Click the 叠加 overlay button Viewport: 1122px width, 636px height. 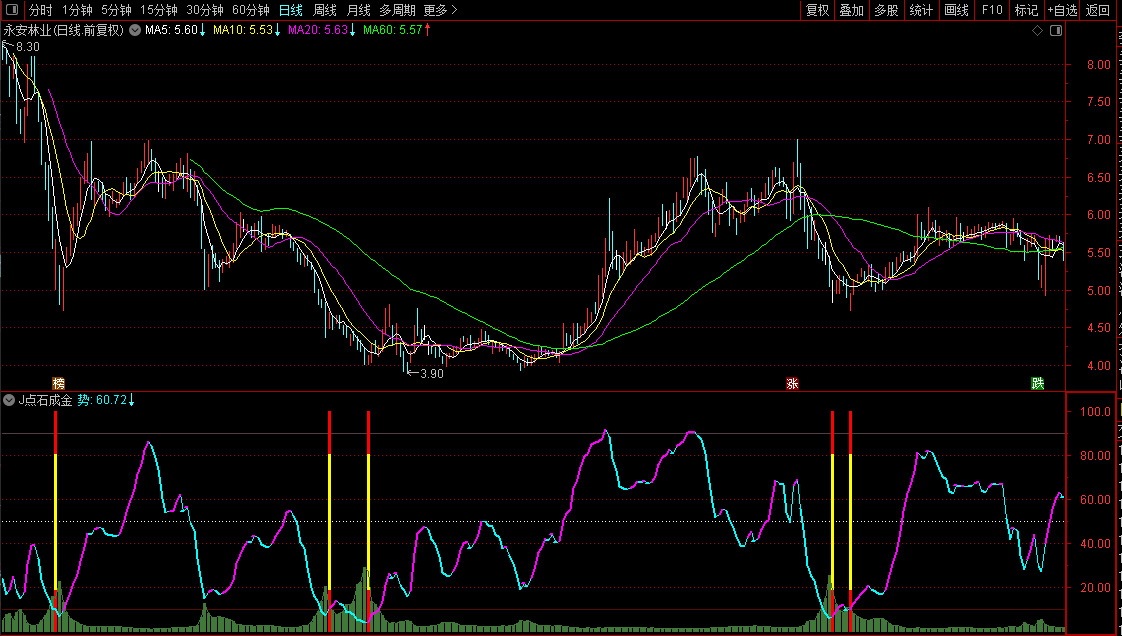[852, 10]
